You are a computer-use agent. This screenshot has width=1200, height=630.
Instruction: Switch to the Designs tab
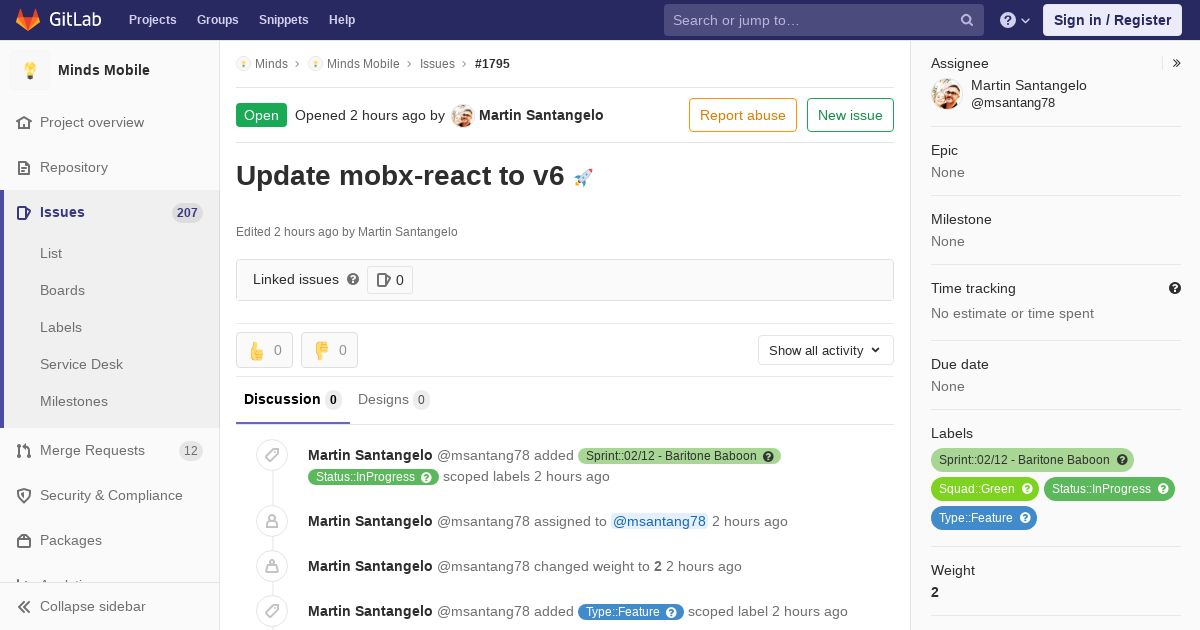coord(394,400)
